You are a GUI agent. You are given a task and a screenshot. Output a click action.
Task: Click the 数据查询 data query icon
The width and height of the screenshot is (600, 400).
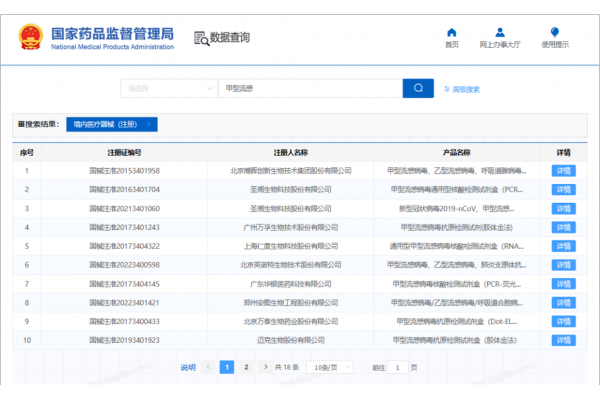click(x=201, y=37)
